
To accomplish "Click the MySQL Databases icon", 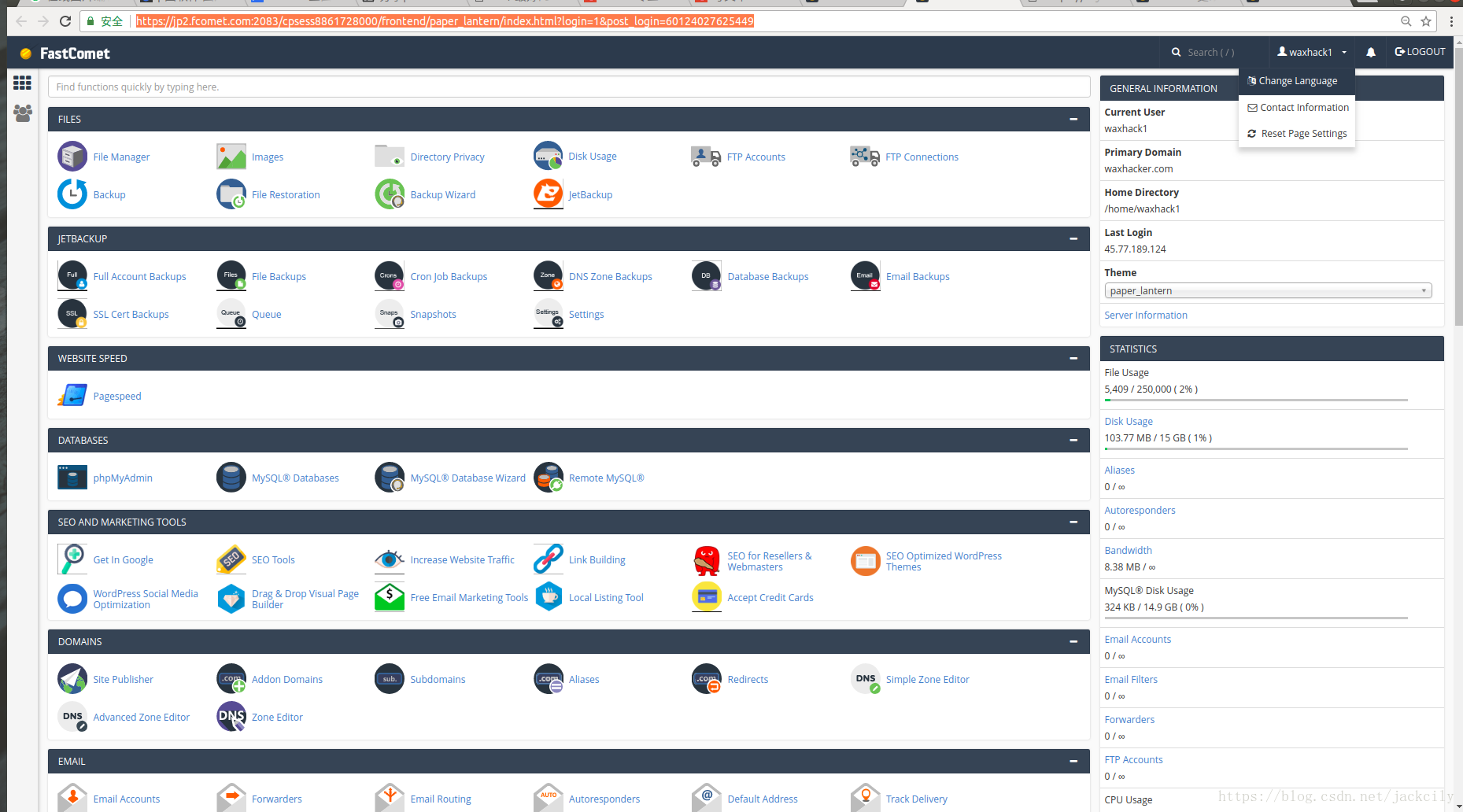I will [231, 478].
